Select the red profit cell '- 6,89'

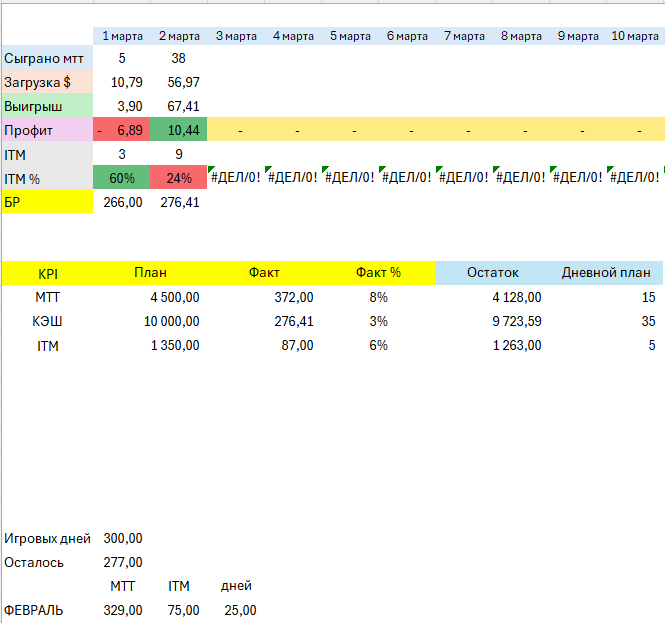coord(122,130)
